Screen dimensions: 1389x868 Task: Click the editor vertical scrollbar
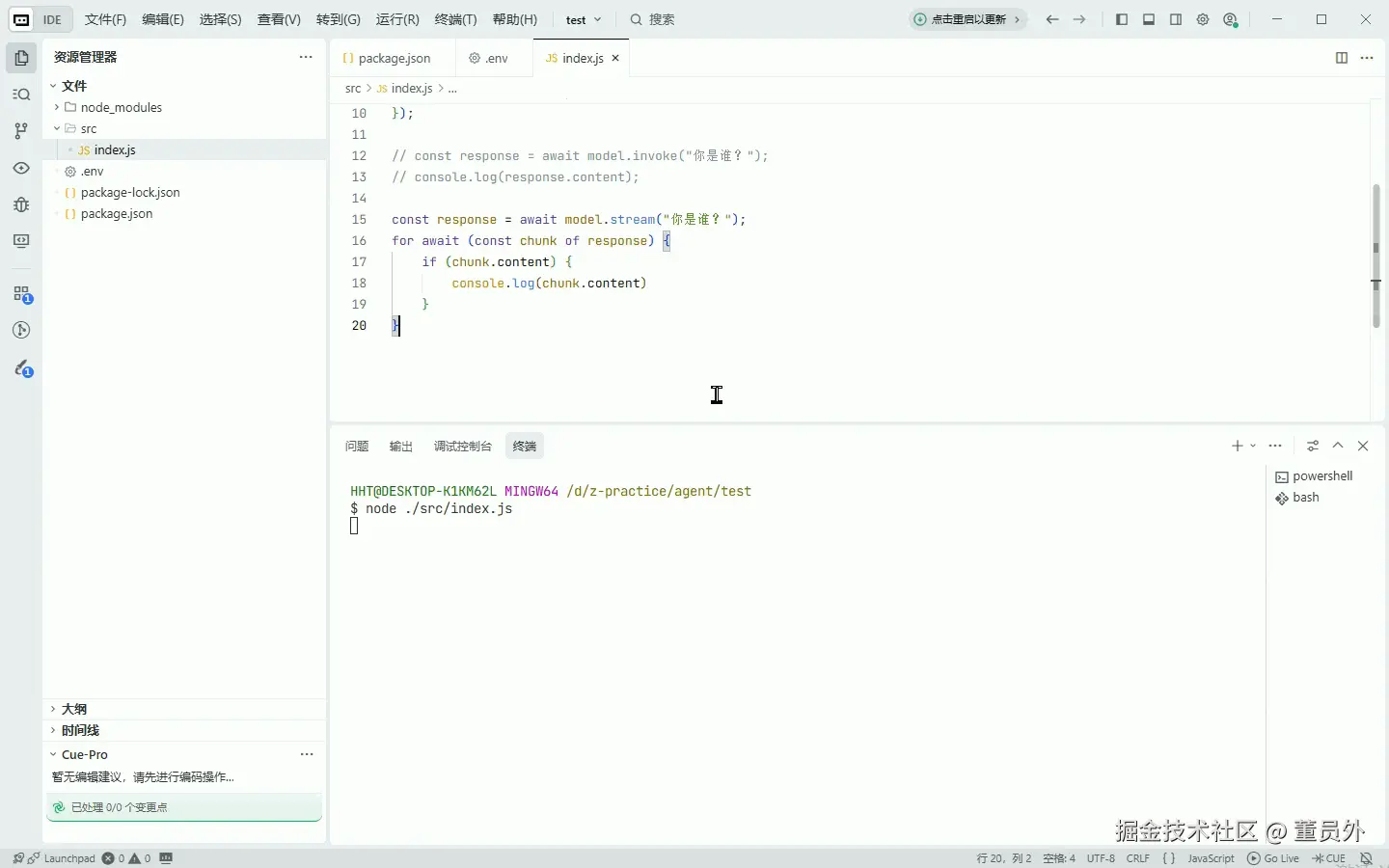[x=1376, y=256]
